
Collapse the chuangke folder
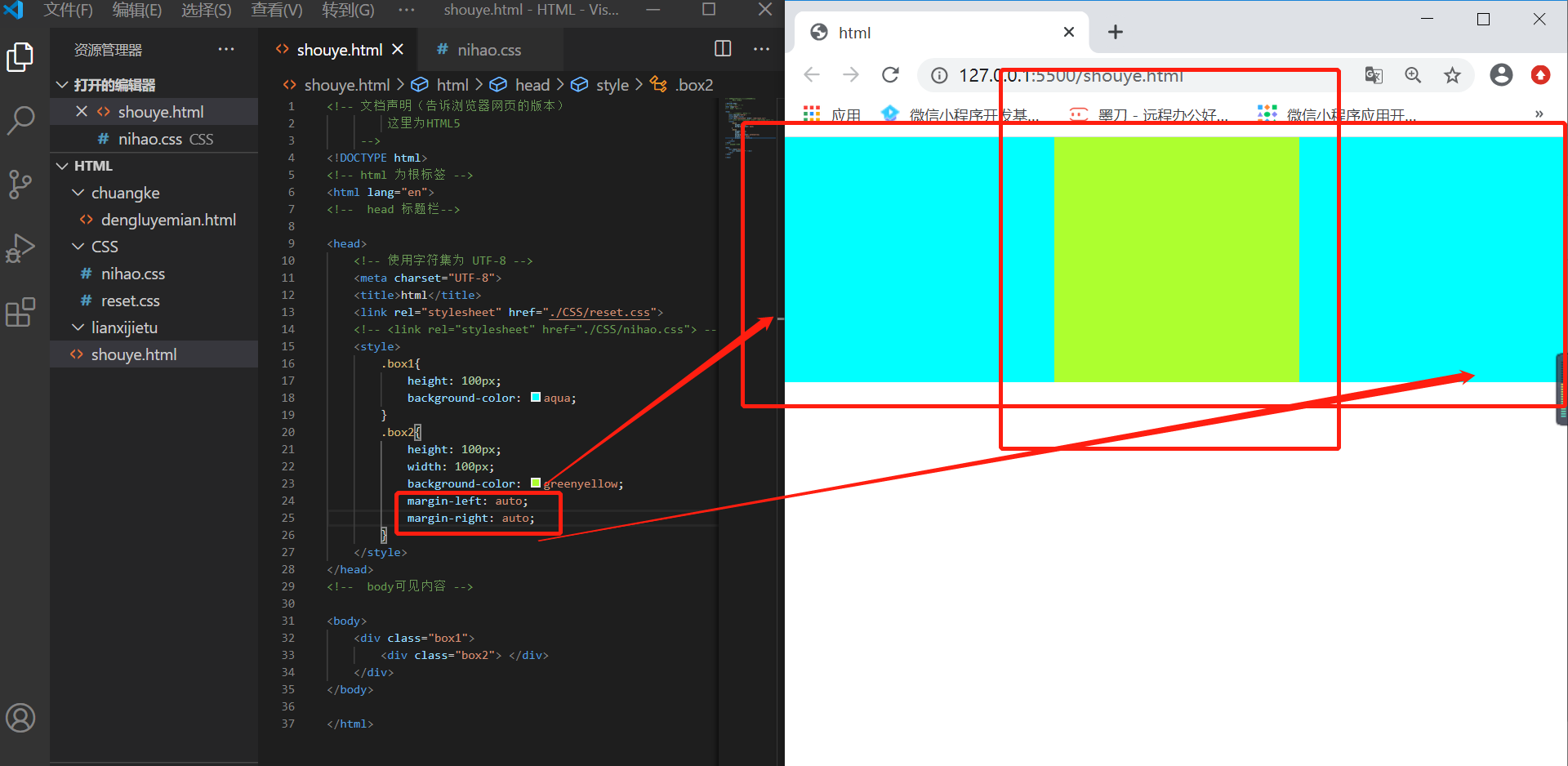[78, 193]
